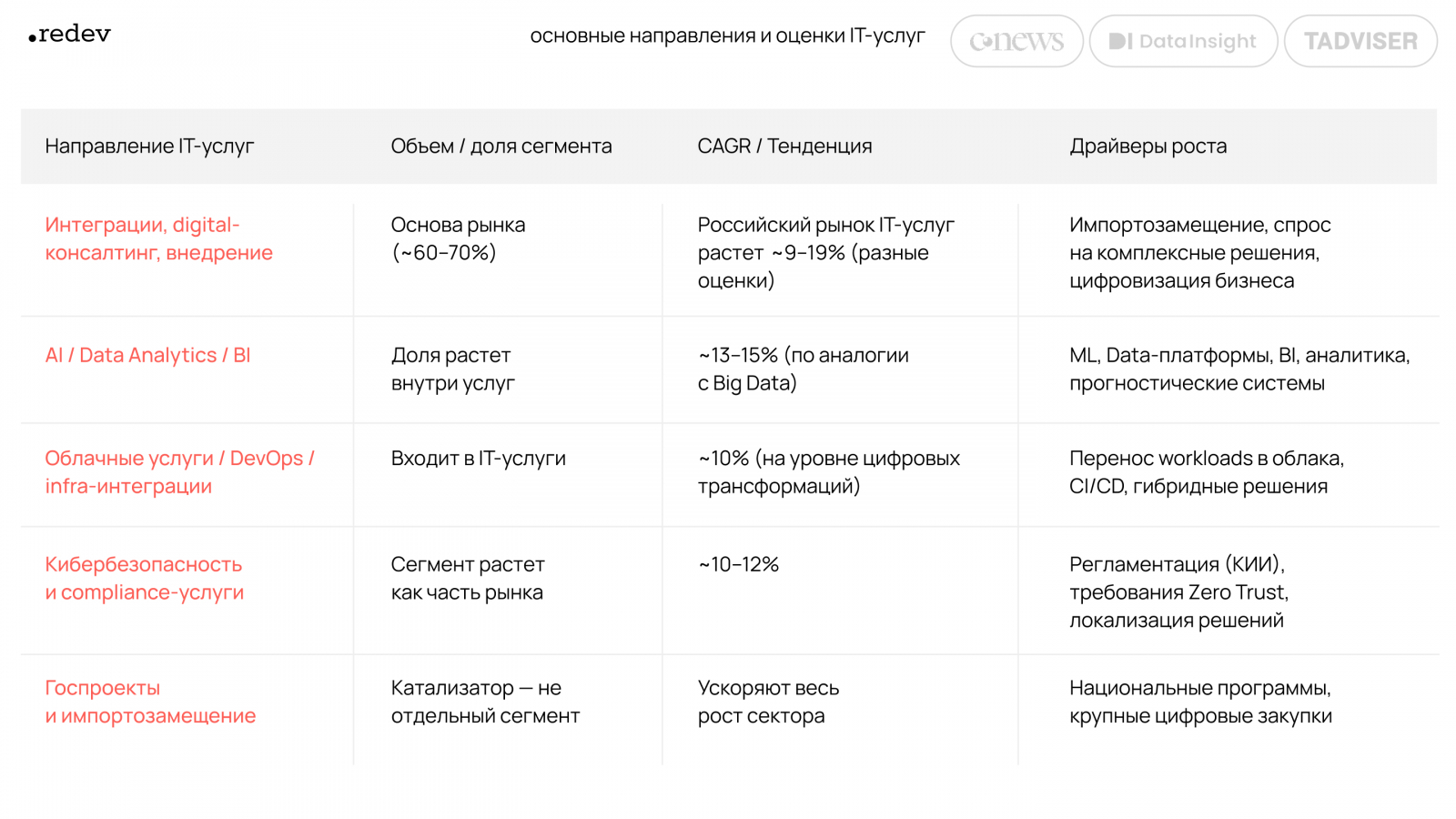Select the 'Драйверы роста' column header
Image resolution: width=1456 pixels, height=819 pixels.
1148,147
